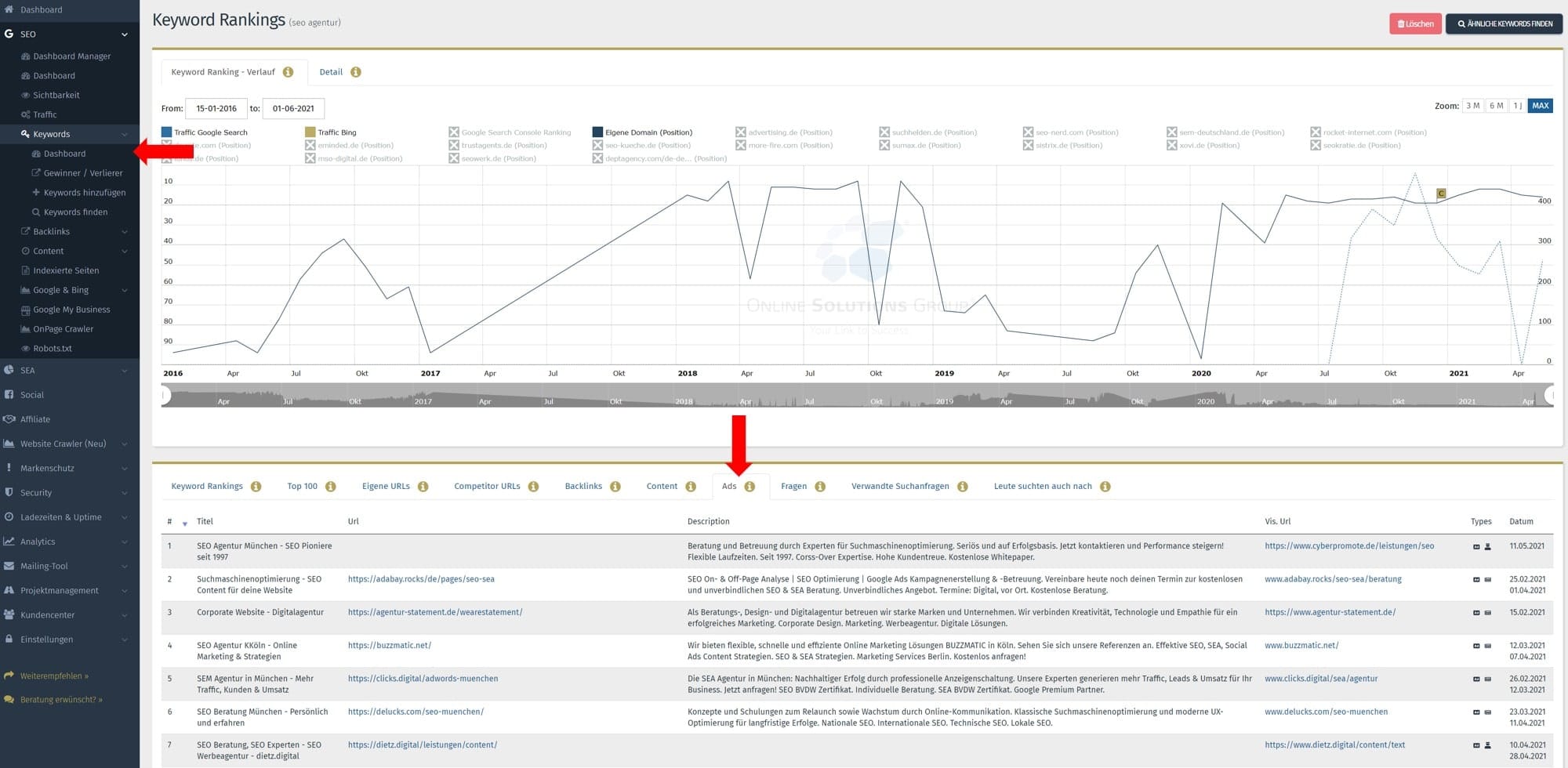Viewport: 1568px width, 768px height.
Task: Click info icon beside Eigene URLs tab
Action: [423, 487]
